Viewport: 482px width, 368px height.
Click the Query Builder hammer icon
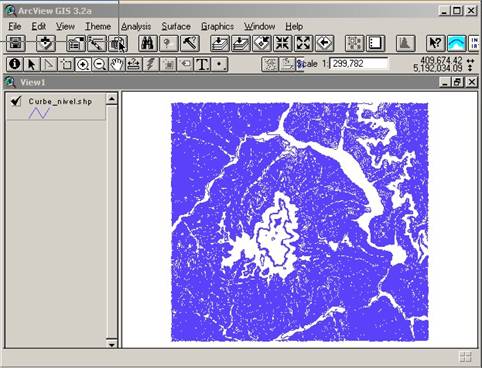click(190, 43)
